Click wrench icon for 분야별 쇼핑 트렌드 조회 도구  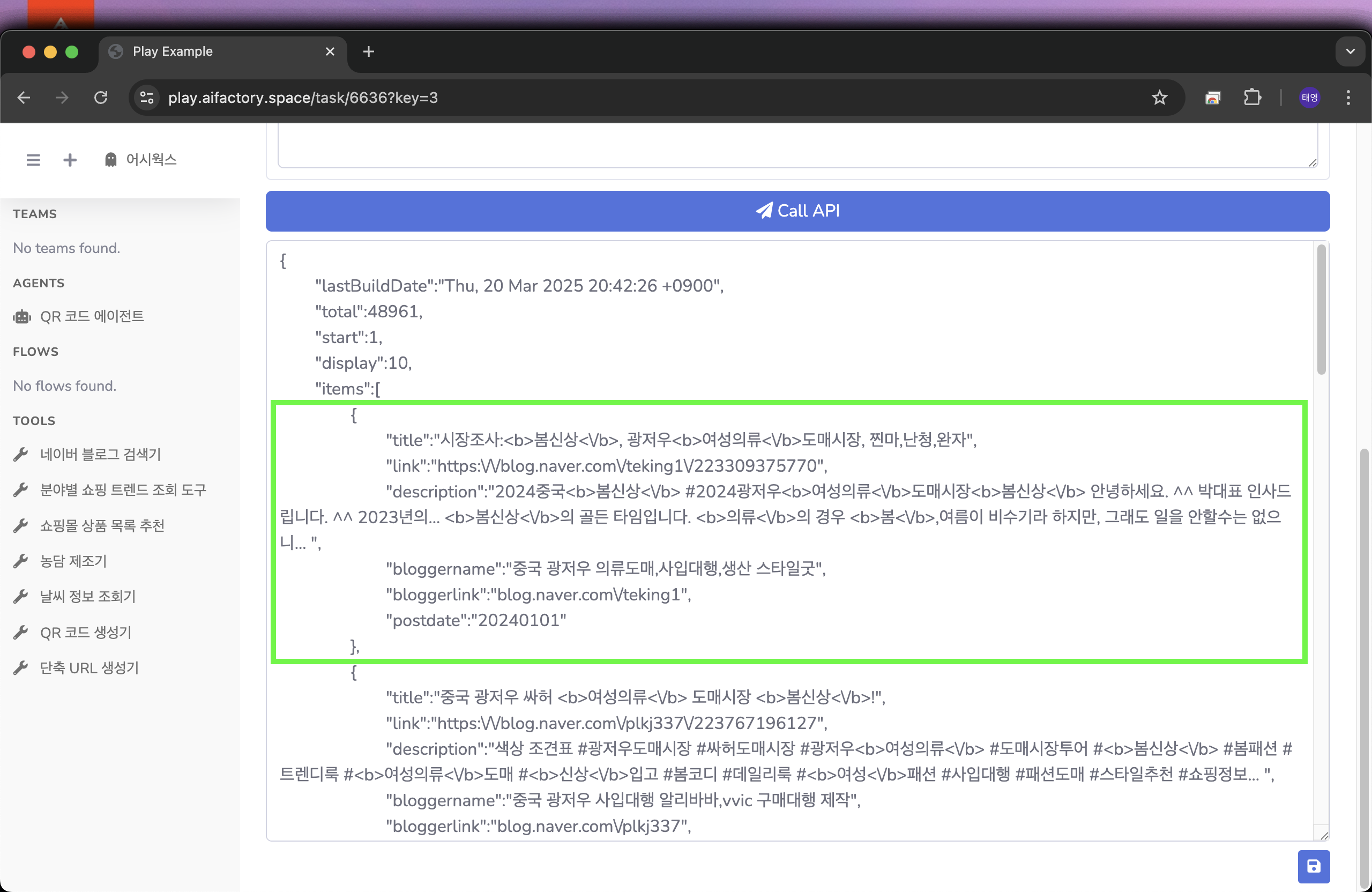tap(21, 490)
